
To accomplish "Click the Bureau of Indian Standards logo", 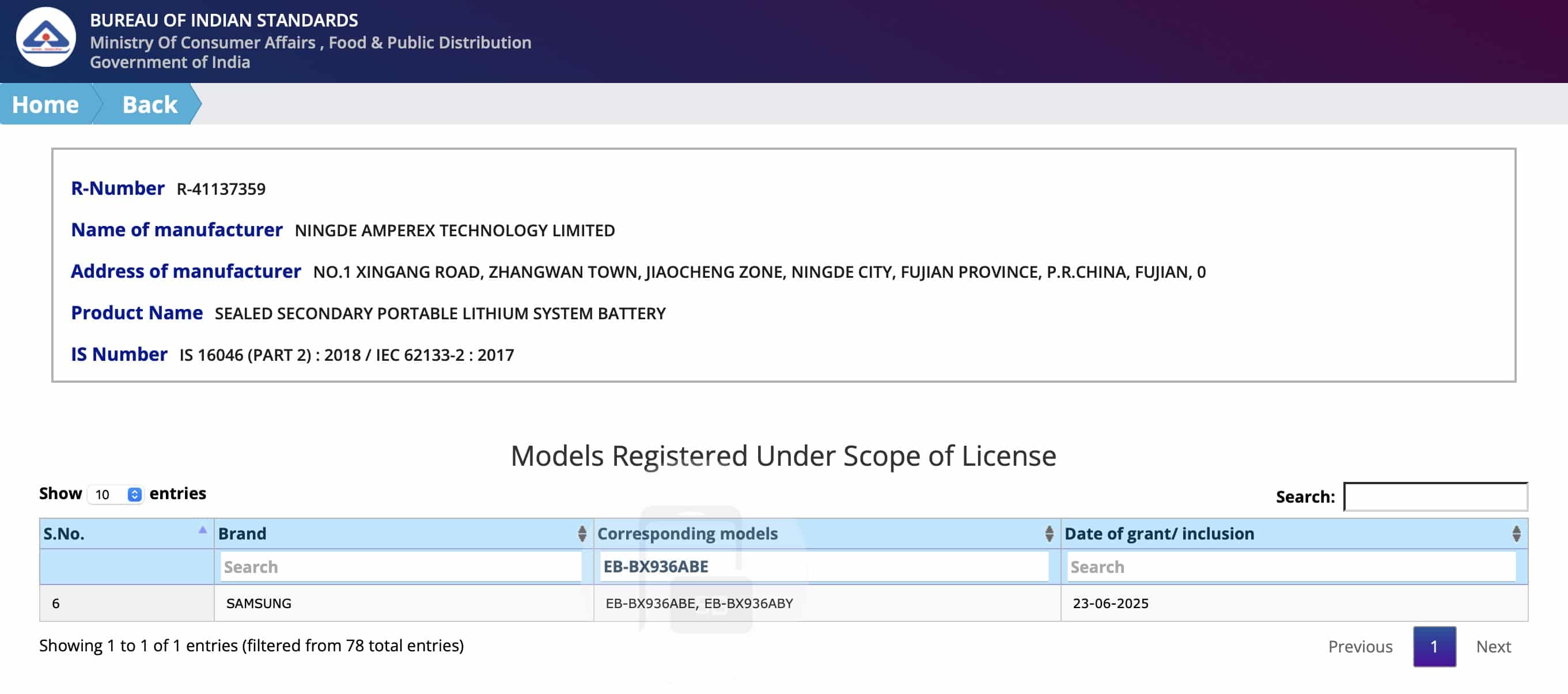I will click(46, 37).
